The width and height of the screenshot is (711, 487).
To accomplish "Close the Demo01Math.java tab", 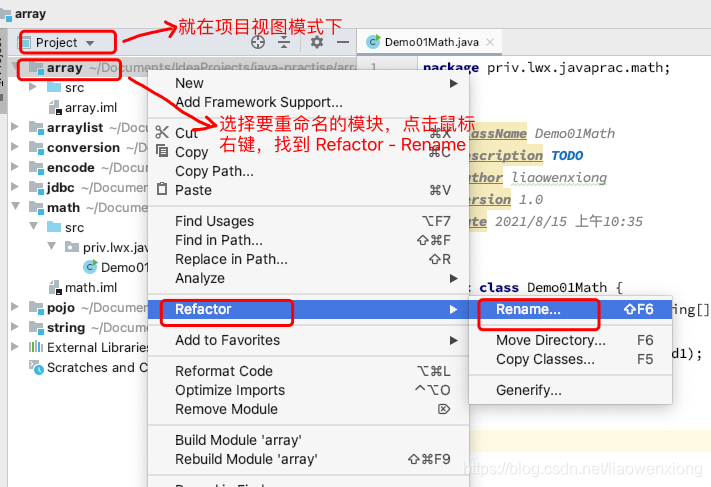I will pos(490,42).
